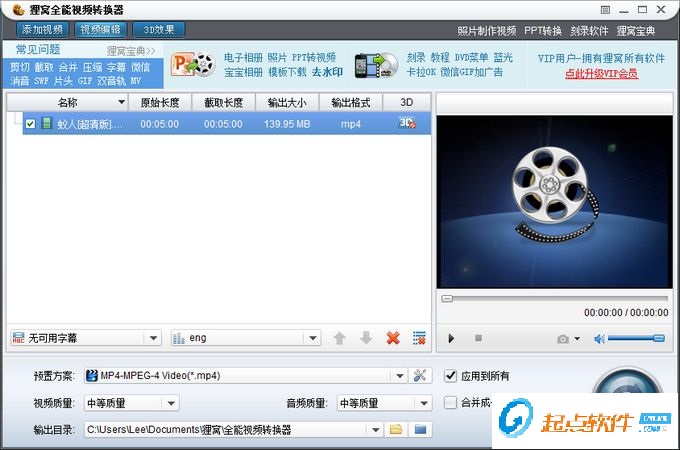Open 刻录软件 menu item

click(589, 31)
